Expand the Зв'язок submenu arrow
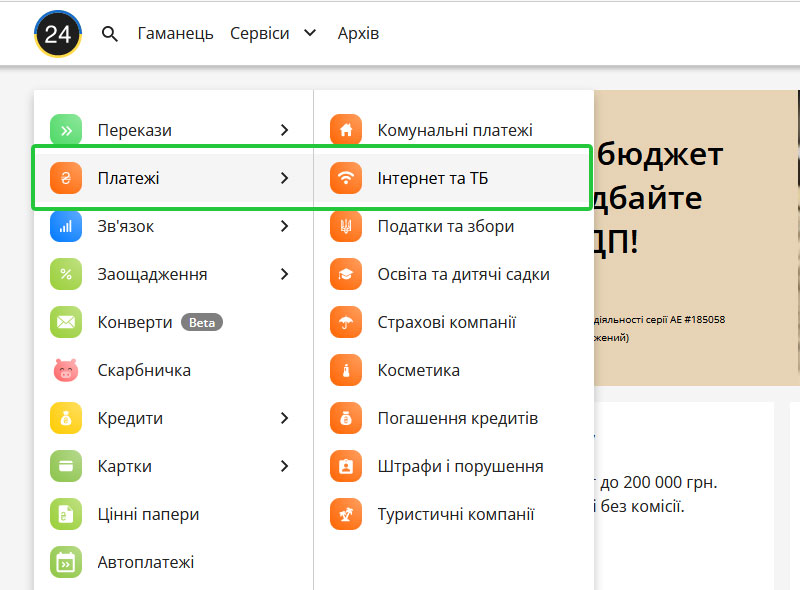Screen dimensions: 800x590 285,226
